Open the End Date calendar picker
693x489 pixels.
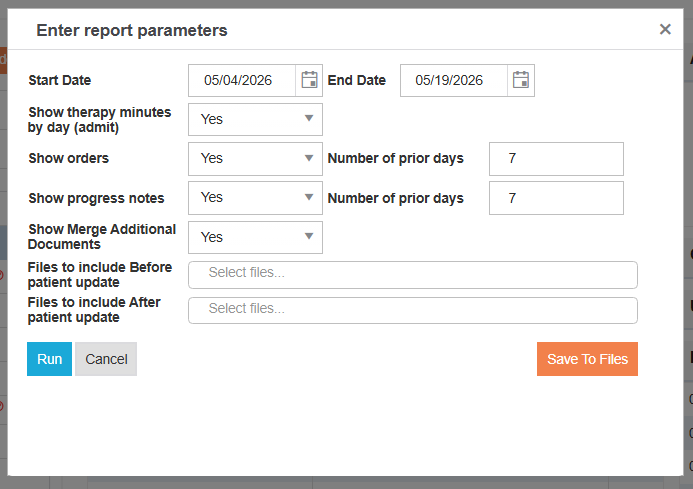(521, 80)
